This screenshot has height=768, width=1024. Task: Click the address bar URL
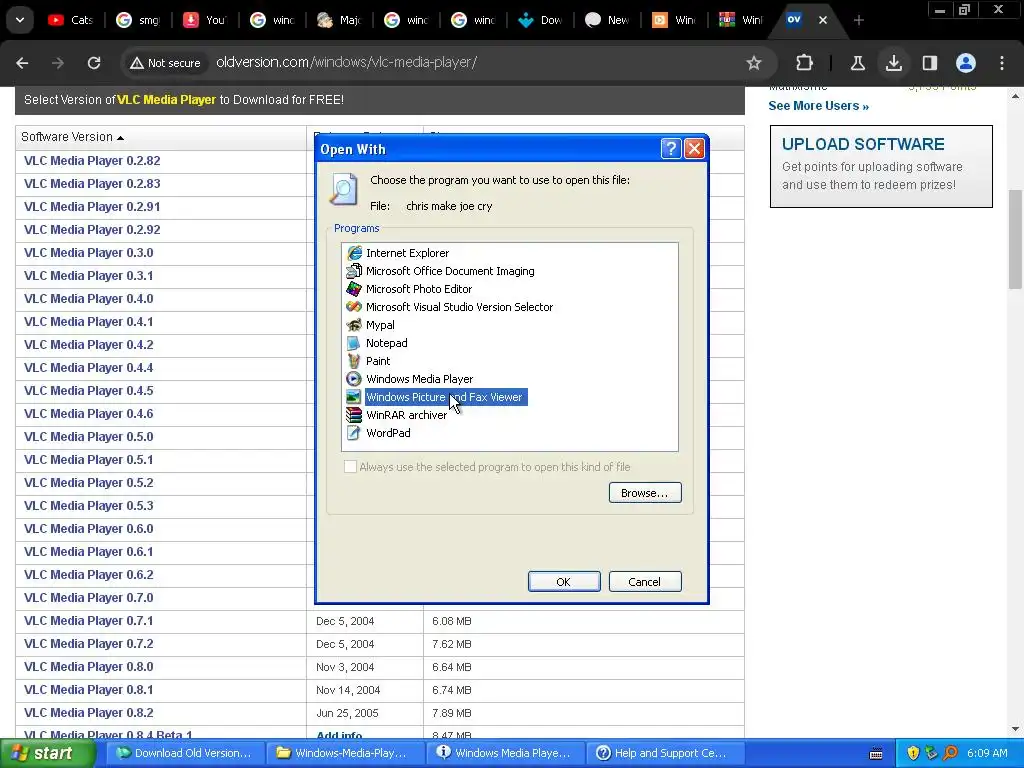[x=346, y=63]
